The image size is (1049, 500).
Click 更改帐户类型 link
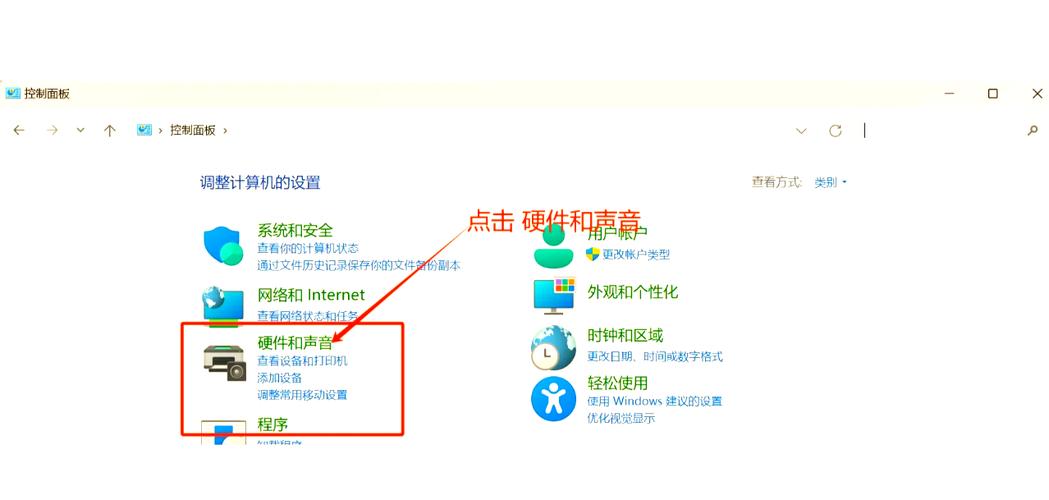(x=636, y=254)
